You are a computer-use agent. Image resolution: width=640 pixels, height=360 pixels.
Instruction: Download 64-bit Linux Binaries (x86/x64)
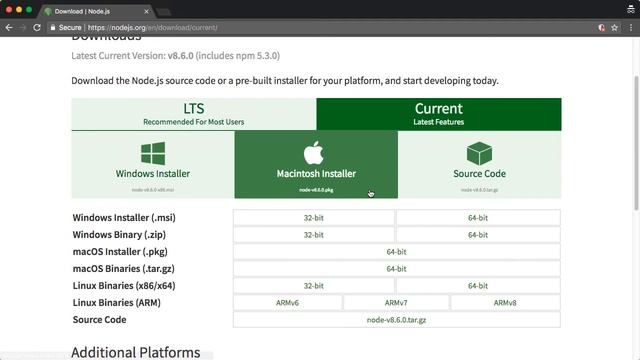tap(478, 286)
